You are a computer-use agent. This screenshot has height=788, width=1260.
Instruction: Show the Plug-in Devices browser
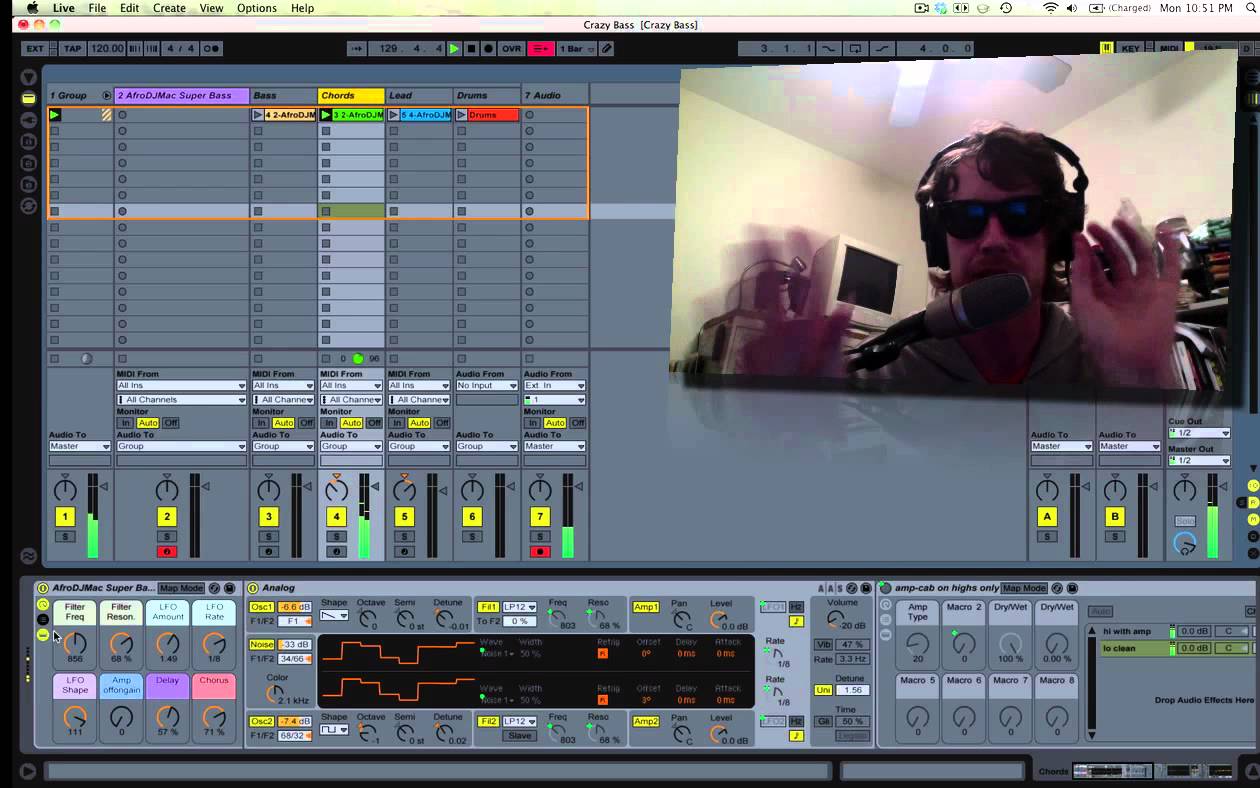(29, 119)
